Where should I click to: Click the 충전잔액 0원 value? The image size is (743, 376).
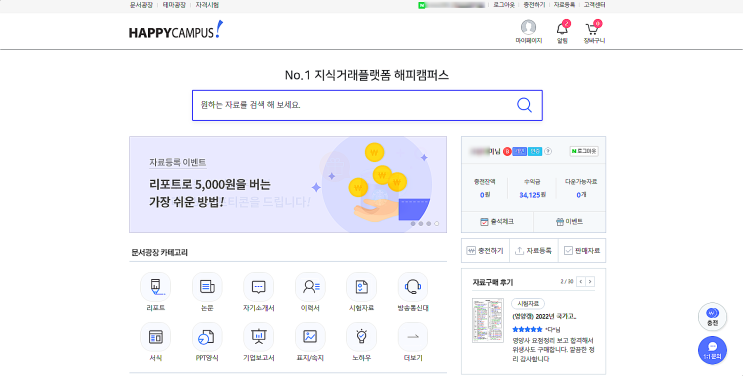pyautogui.click(x=484, y=194)
